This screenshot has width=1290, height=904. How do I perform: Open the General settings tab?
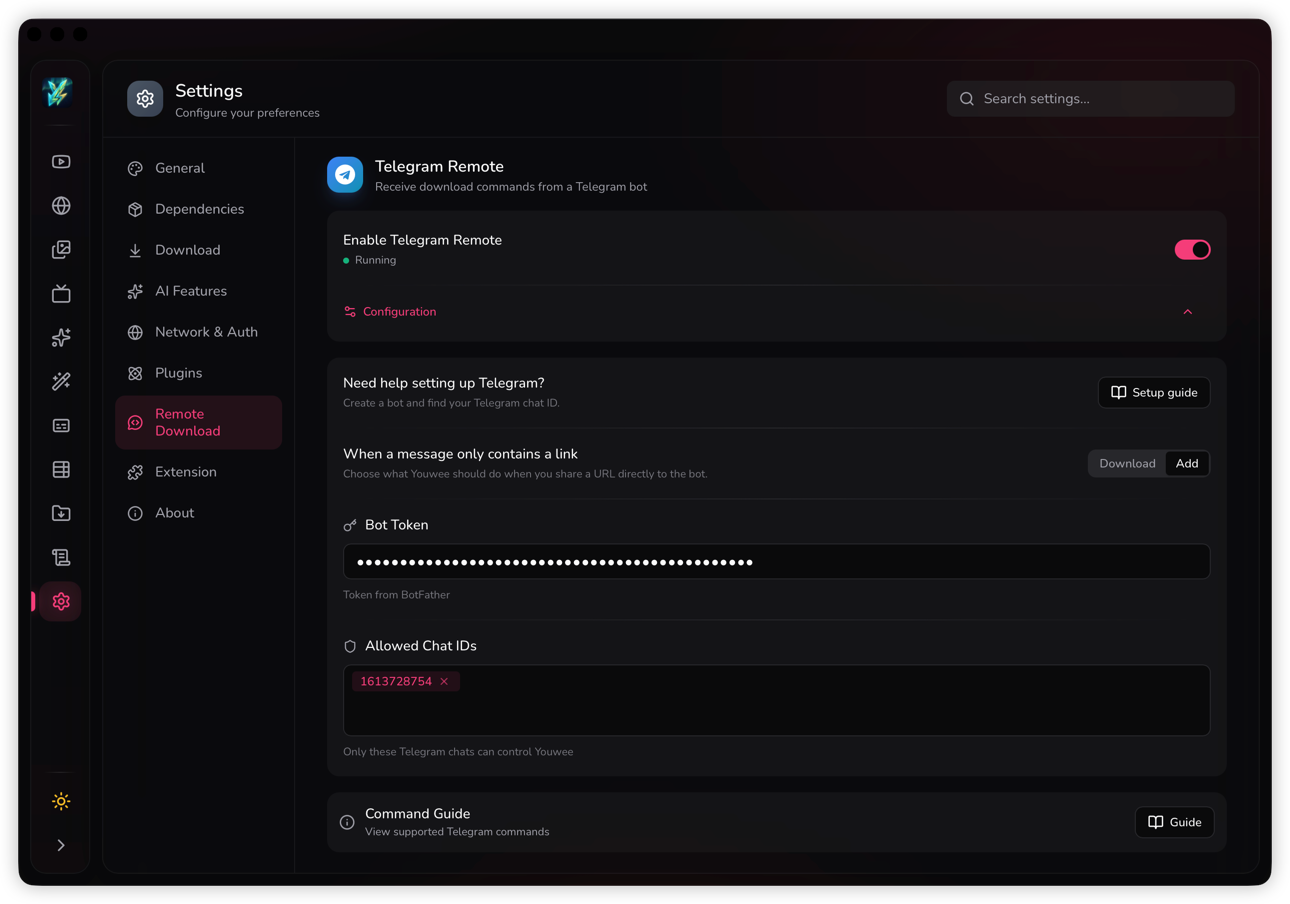[198, 168]
